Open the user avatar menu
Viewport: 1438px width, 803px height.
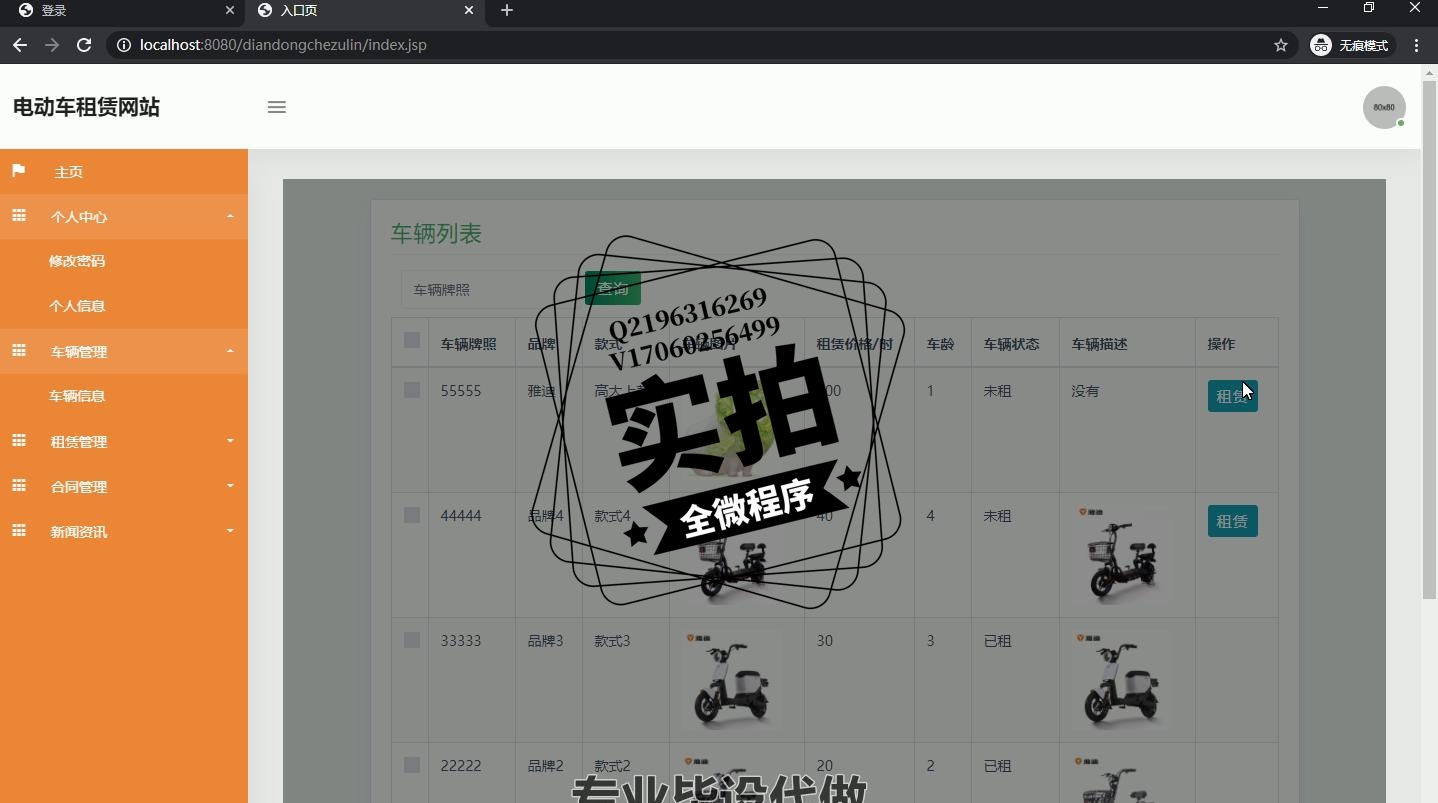tap(1384, 107)
